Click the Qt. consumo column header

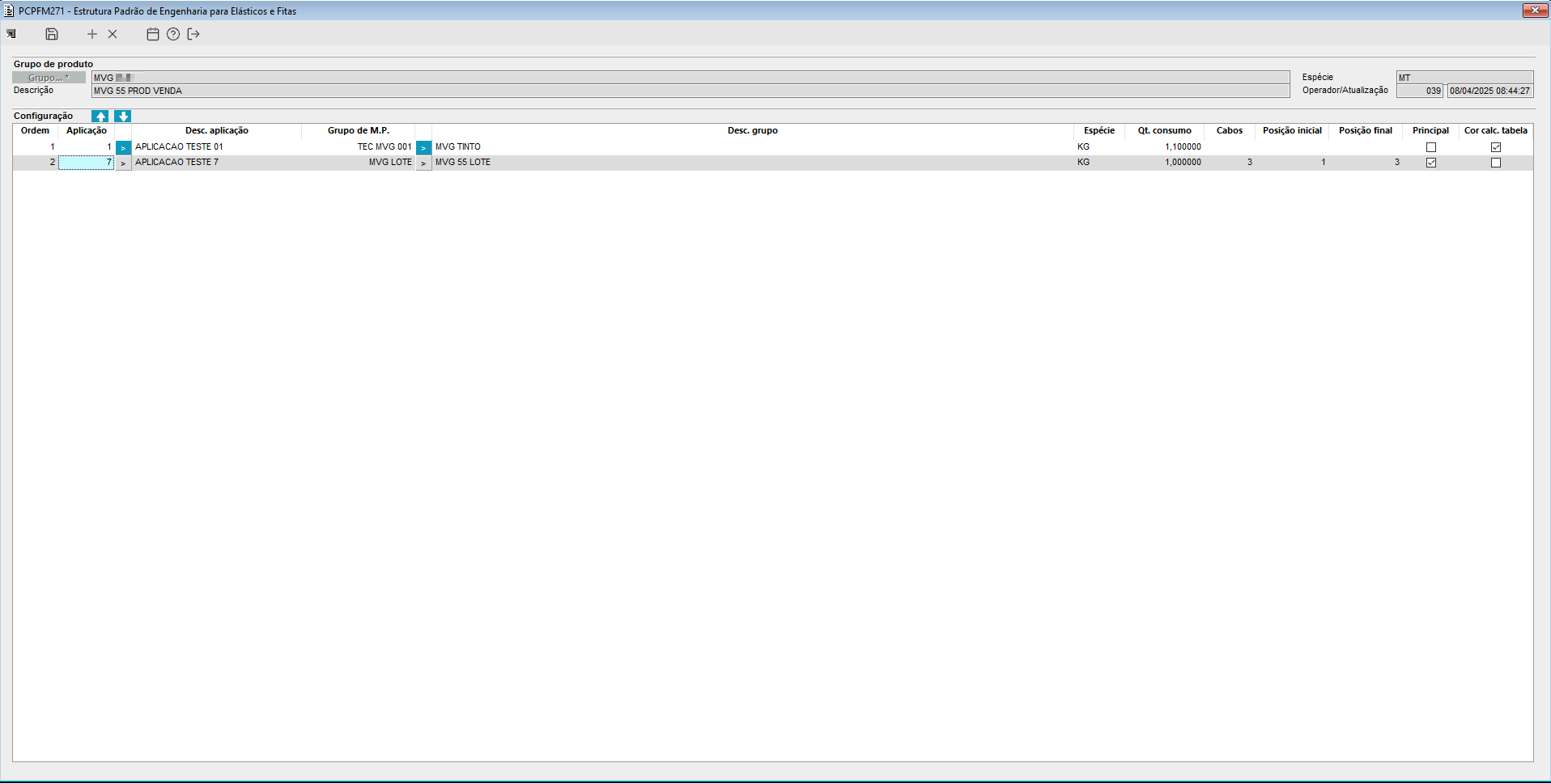point(1165,131)
